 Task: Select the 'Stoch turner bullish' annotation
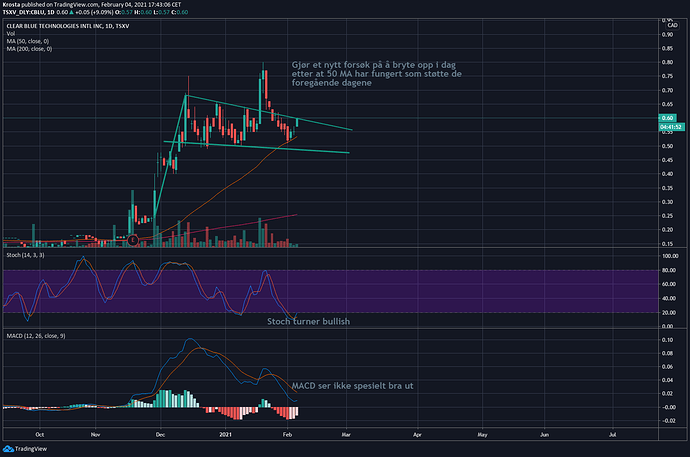click(308, 322)
